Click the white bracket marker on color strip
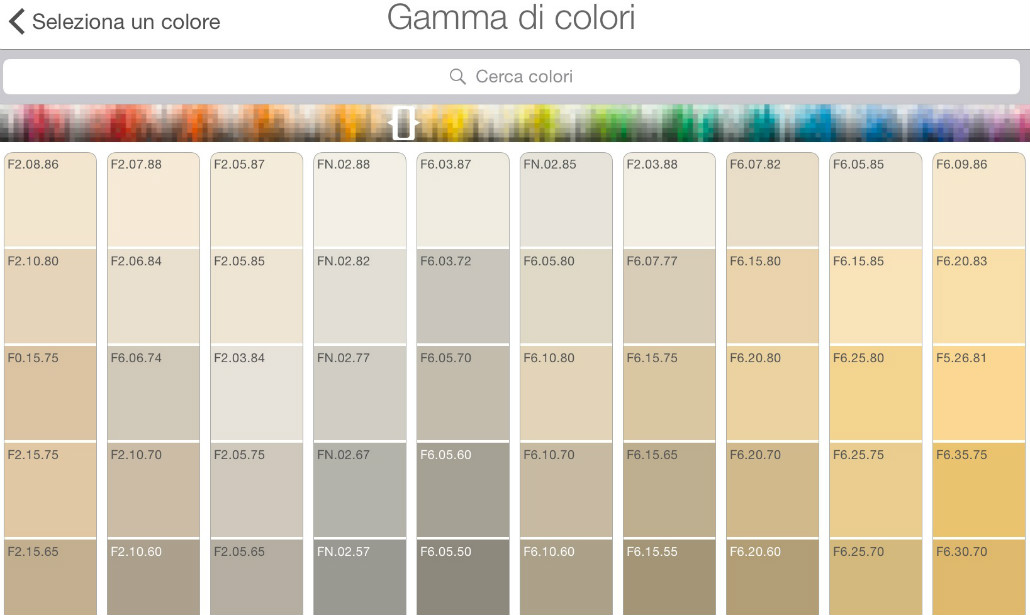 [x=403, y=124]
